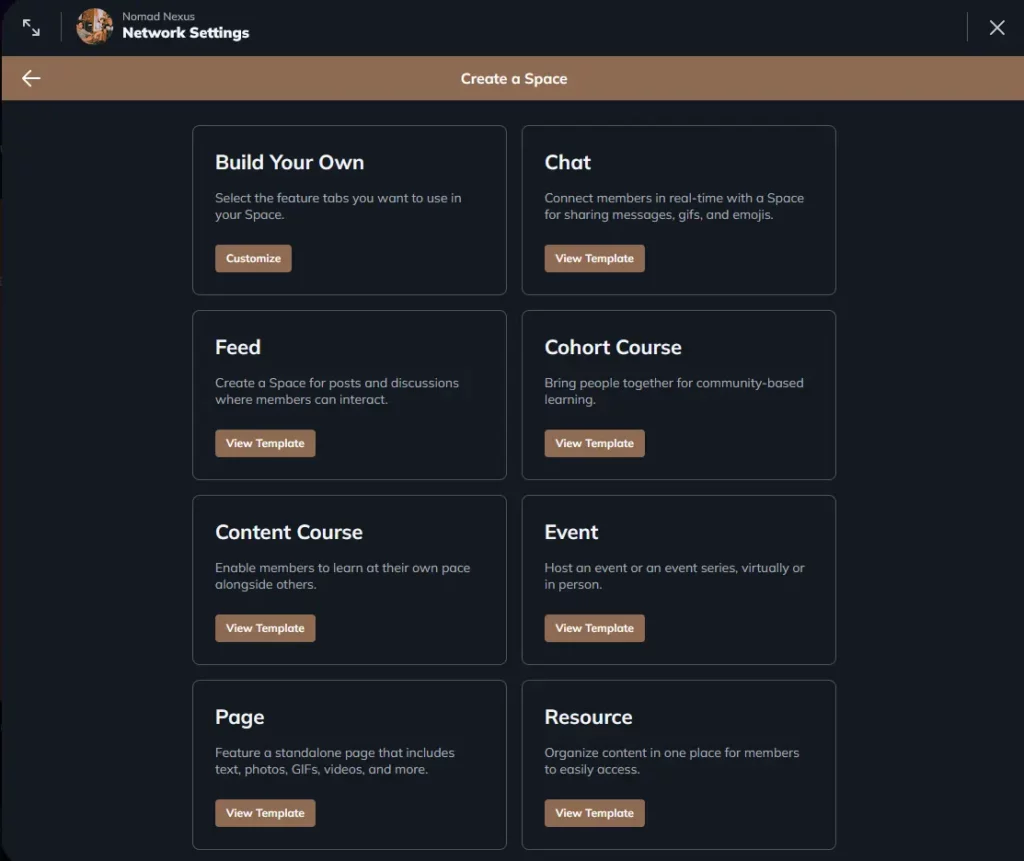View the Page space template
The height and width of the screenshot is (861, 1024).
pos(265,813)
